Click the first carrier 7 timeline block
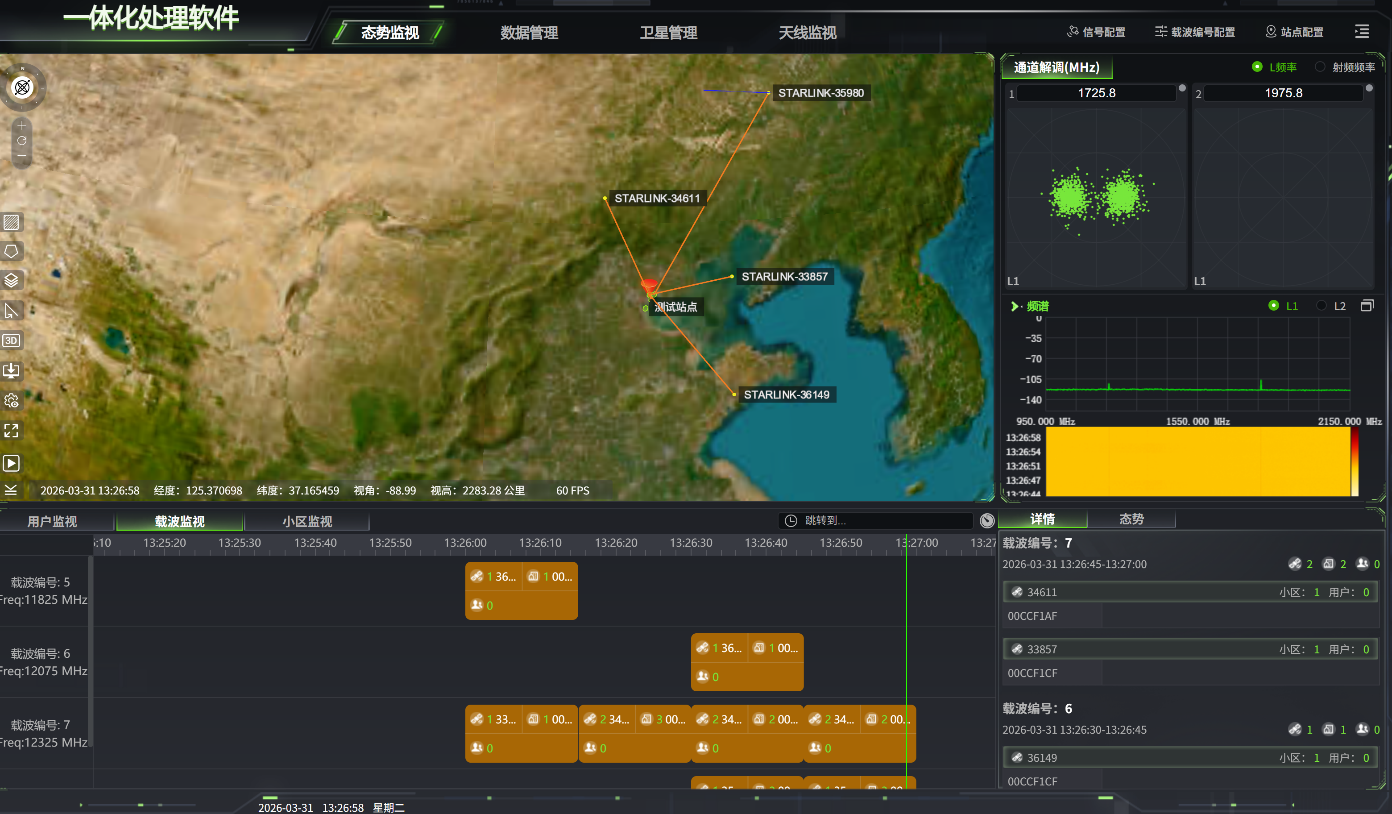This screenshot has width=1392, height=814. coord(521,733)
